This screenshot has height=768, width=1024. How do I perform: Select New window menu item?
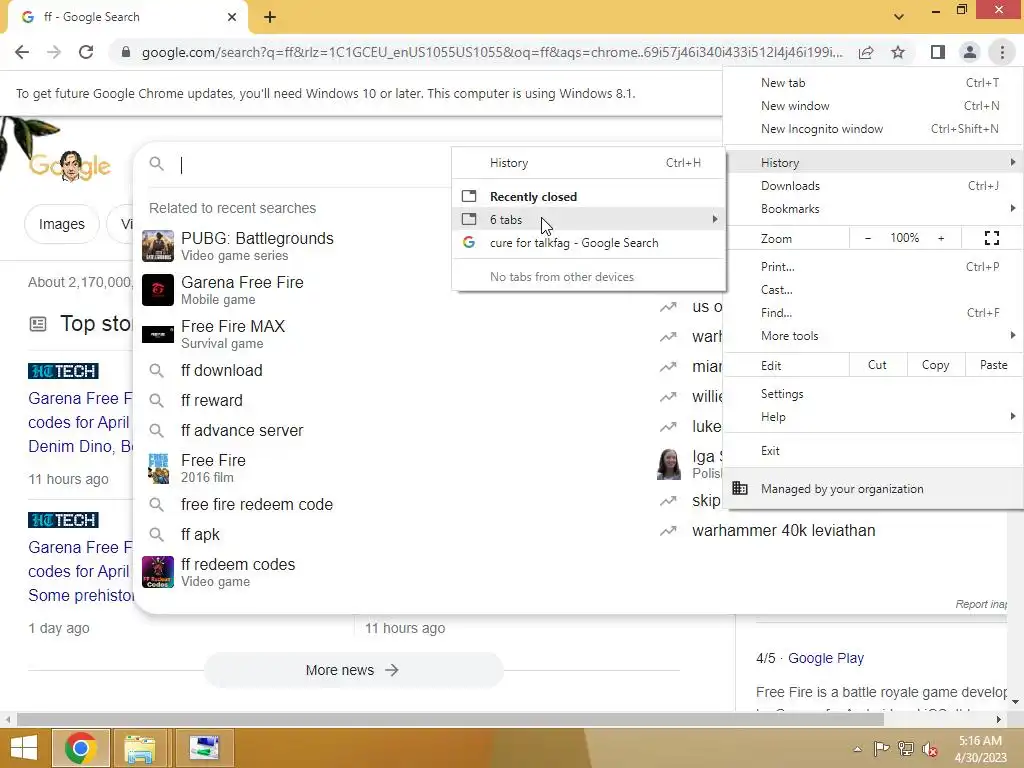click(x=873, y=106)
